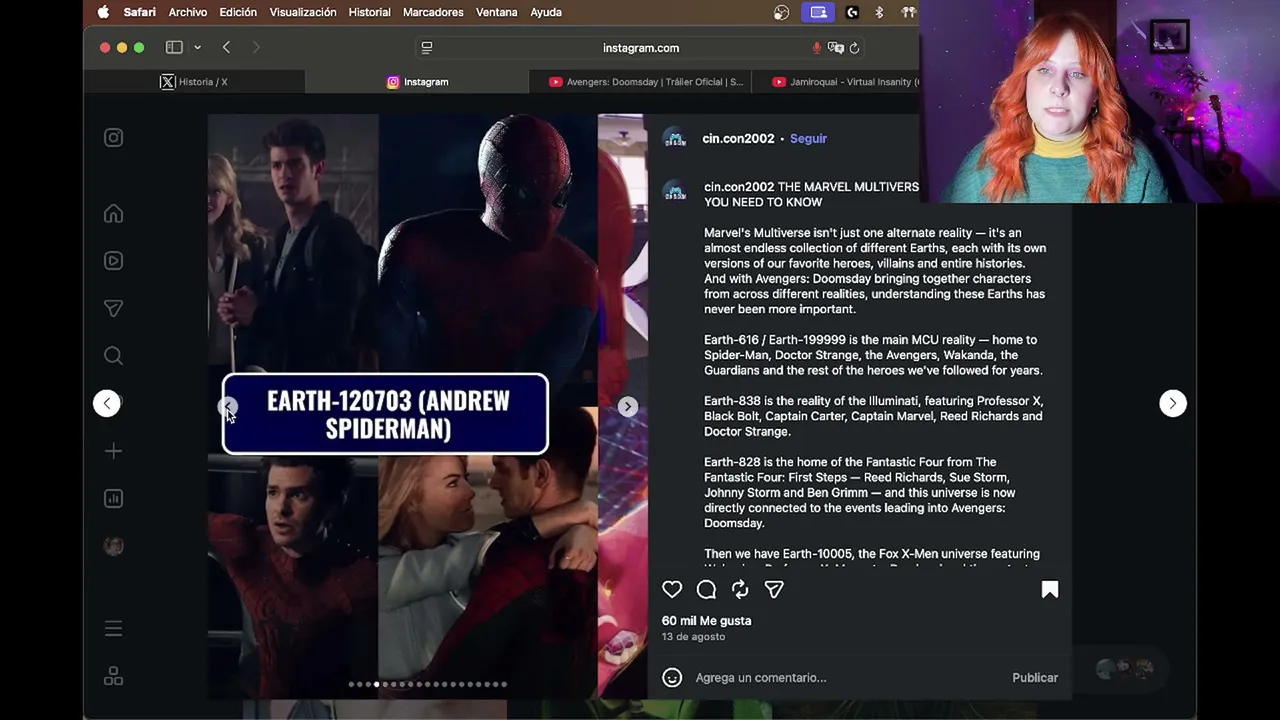Create a new post with plus icon
This screenshot has height=720, width=1280.
pyautogui.click(x=113, y=451)
